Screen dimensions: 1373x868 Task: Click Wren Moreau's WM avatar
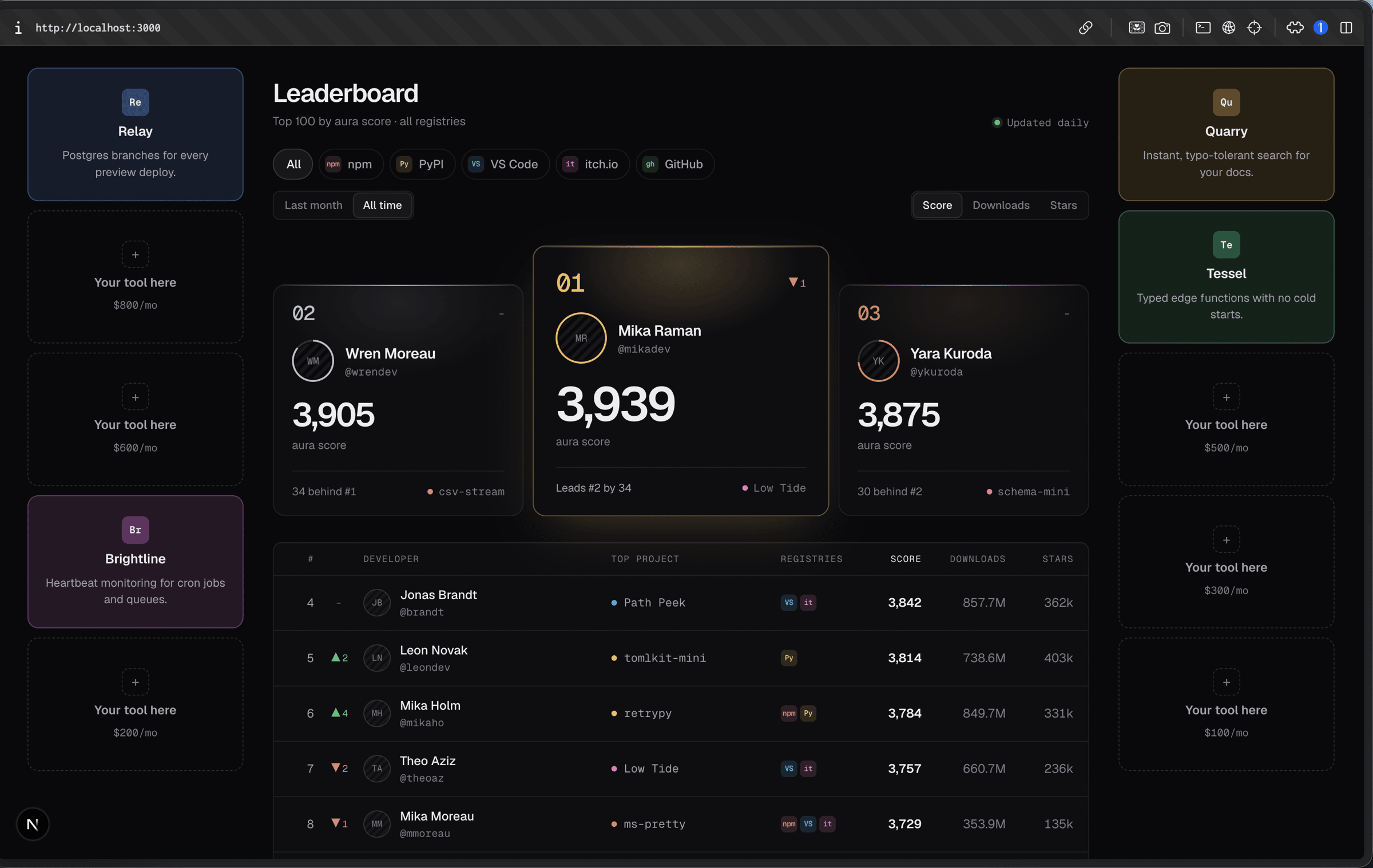click(x=312, y=361)
